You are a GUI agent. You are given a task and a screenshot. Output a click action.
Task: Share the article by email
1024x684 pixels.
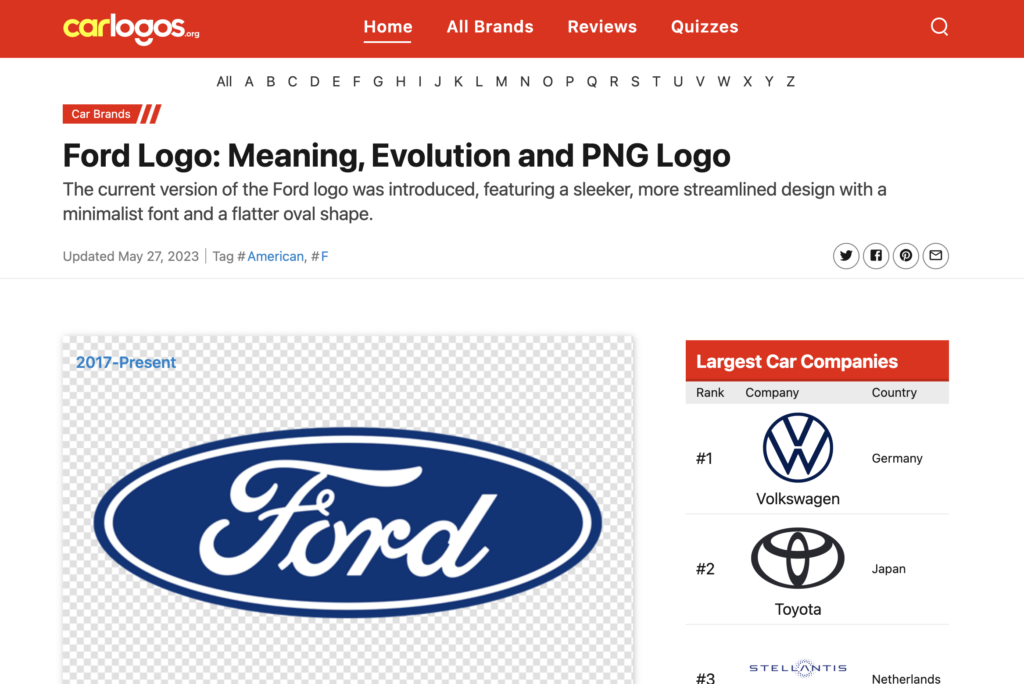(936, 255)
